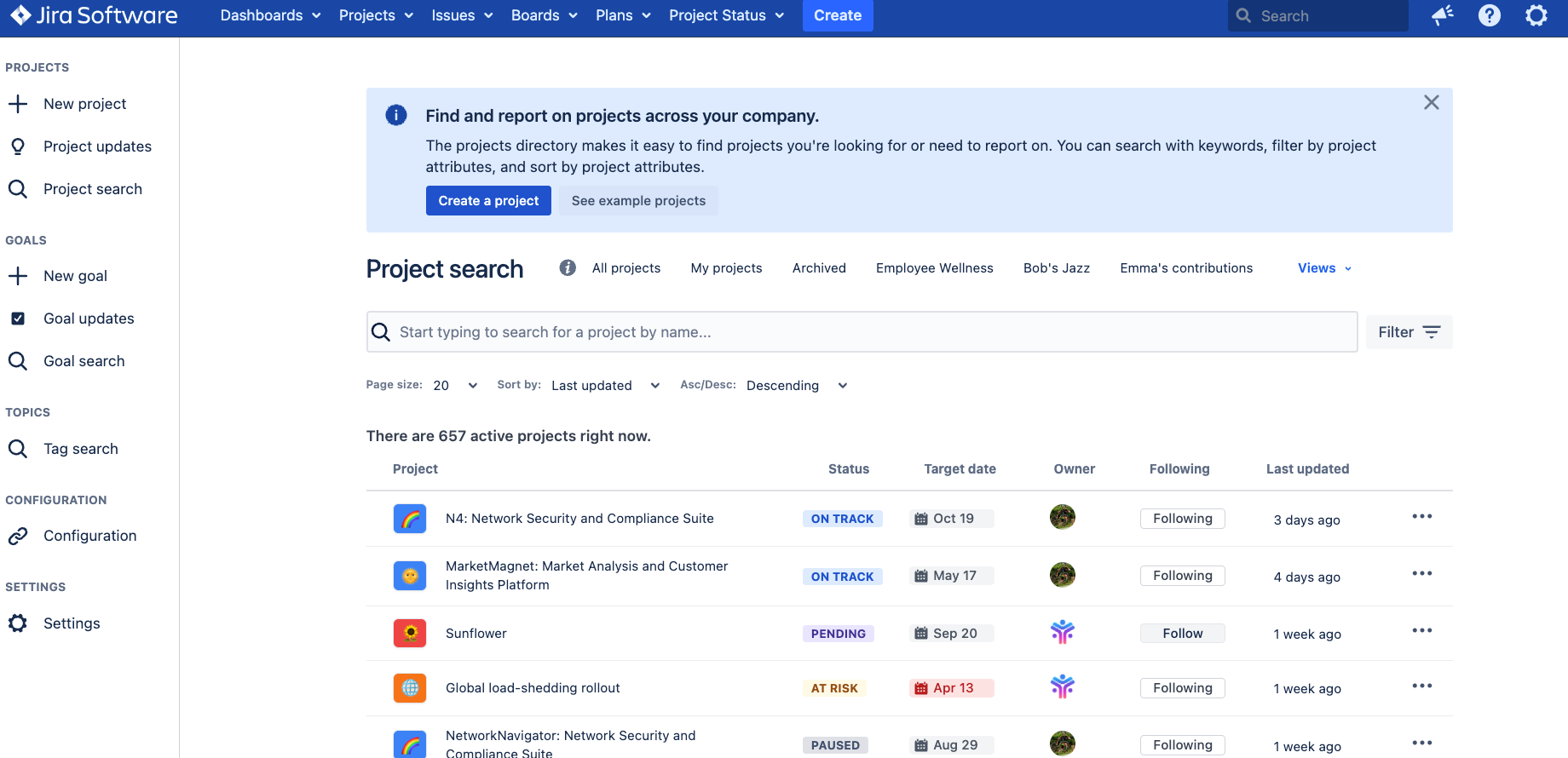This screenshot has width=1568, height=758.
Task: Click the Sunflower project icon
Action: pyautogui.click(x=410, y=633)
